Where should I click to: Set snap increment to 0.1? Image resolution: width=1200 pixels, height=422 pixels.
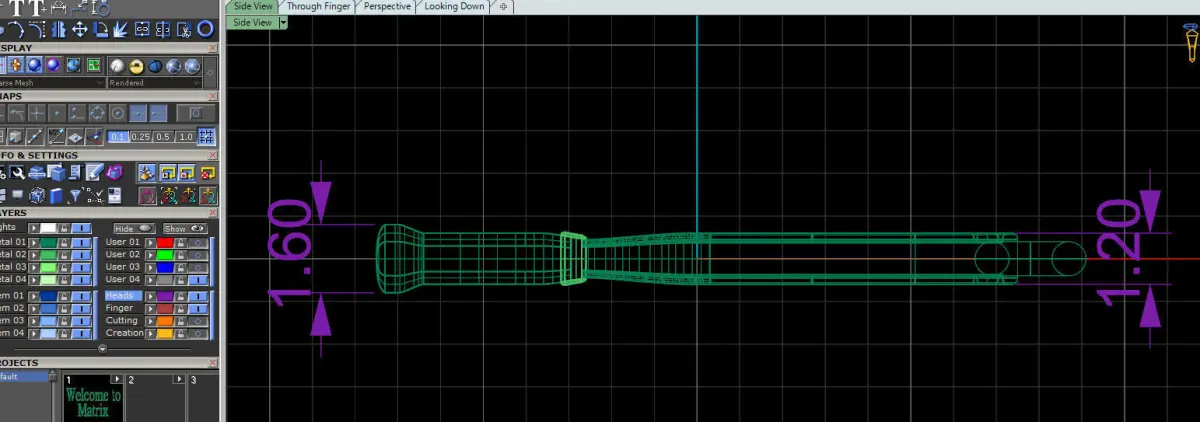point(118,137)
